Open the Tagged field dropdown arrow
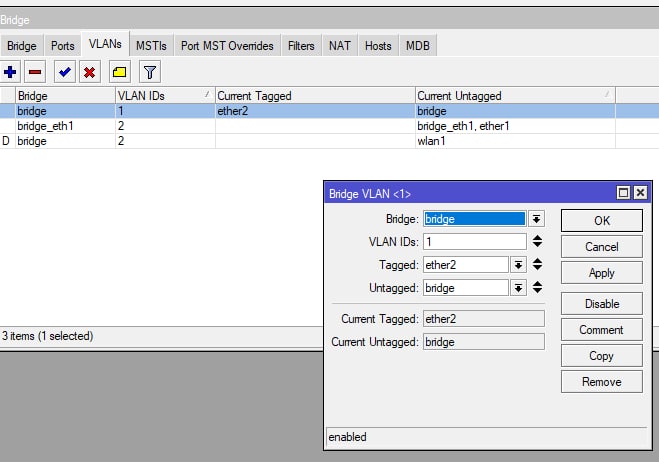659x462 pixels. tap(518, 265)
